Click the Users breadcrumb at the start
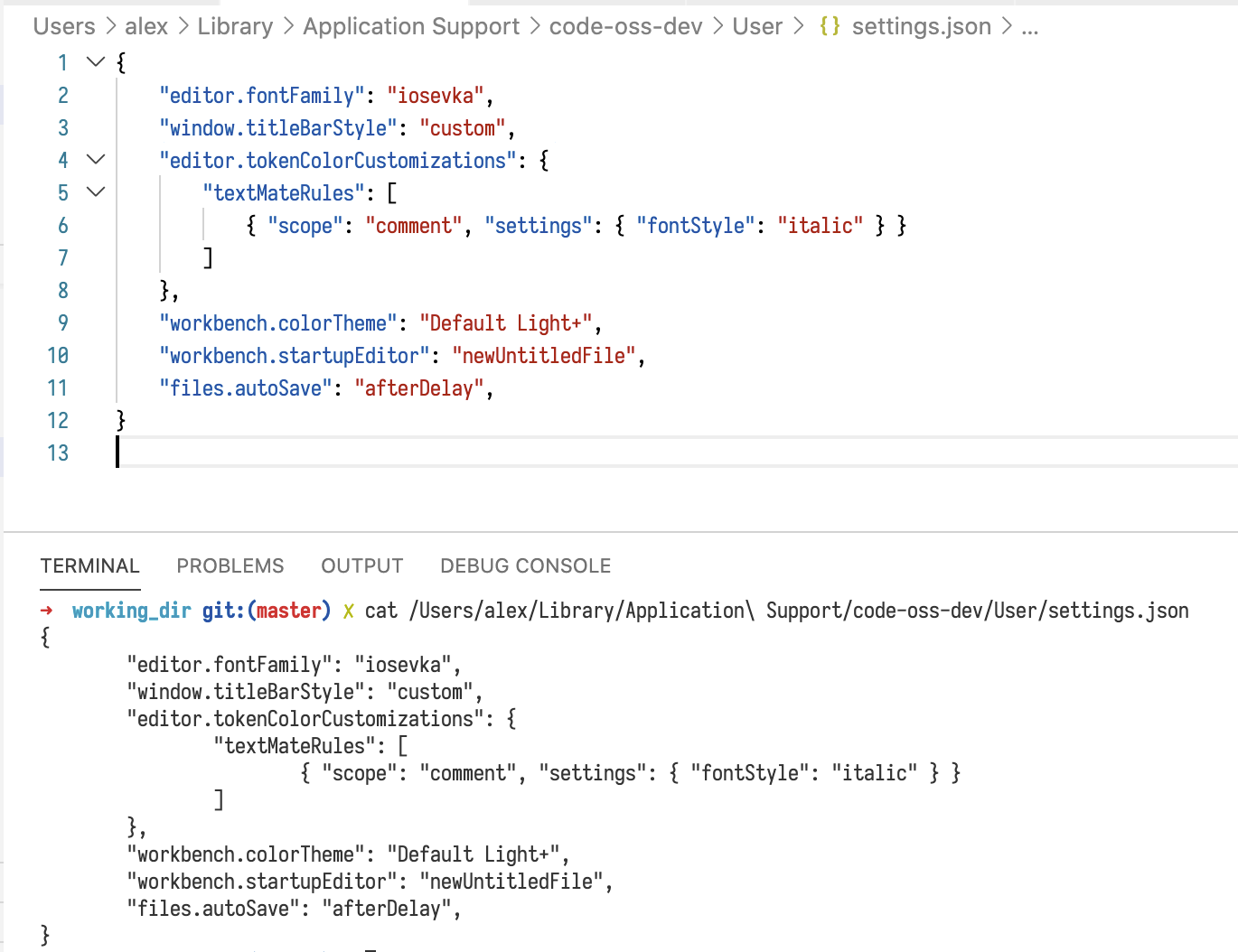Viewport: 1238px width, 952px height. point(63,26)
